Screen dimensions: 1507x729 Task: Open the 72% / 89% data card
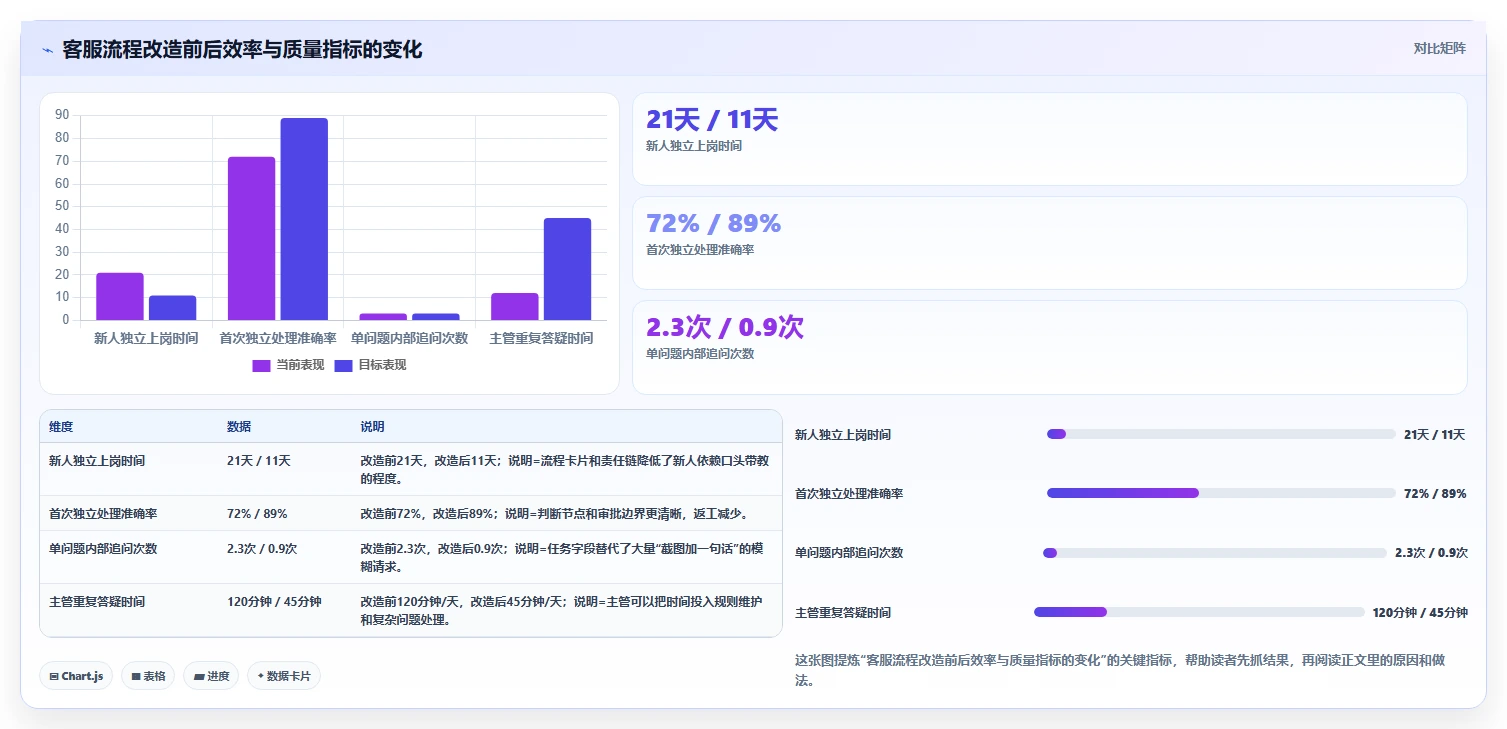point(1050,243)
